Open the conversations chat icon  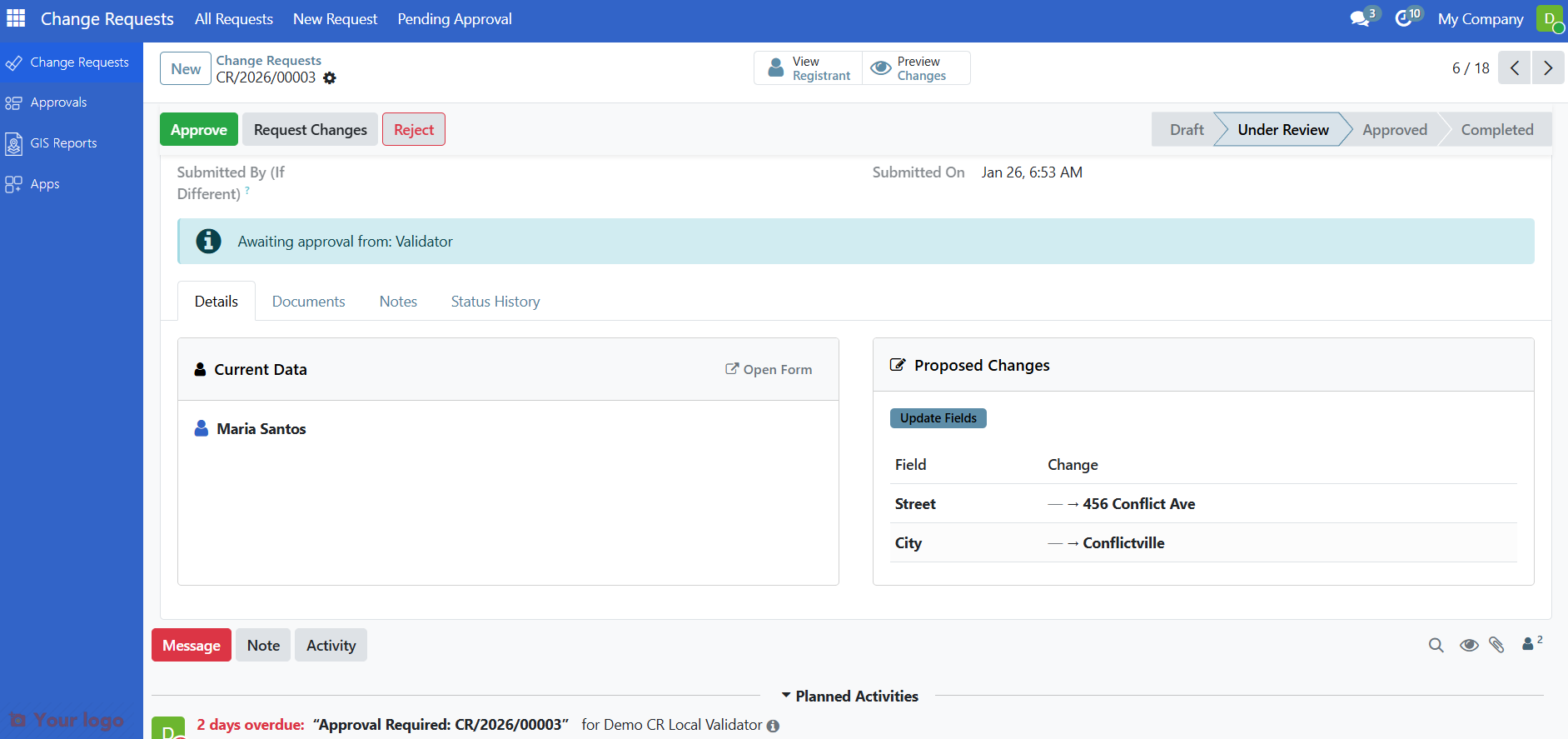[1360, 18]
